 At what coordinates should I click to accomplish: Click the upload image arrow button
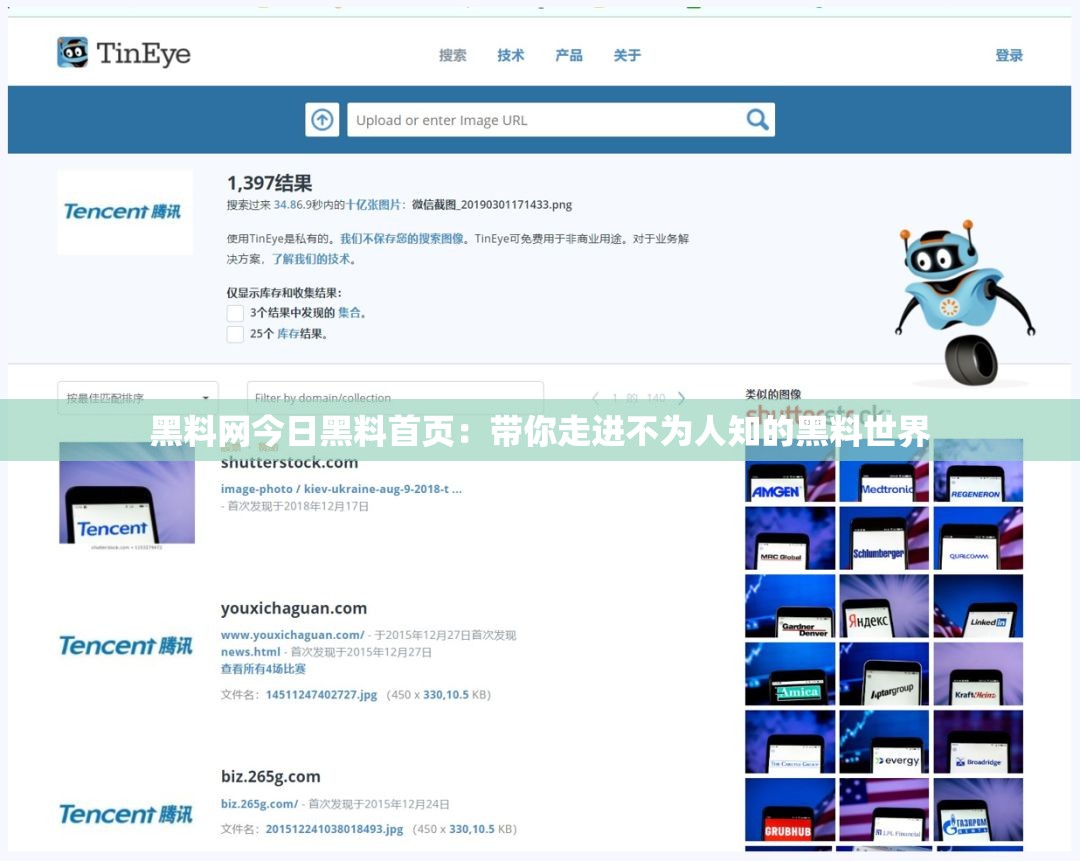(x=322, y=120)
